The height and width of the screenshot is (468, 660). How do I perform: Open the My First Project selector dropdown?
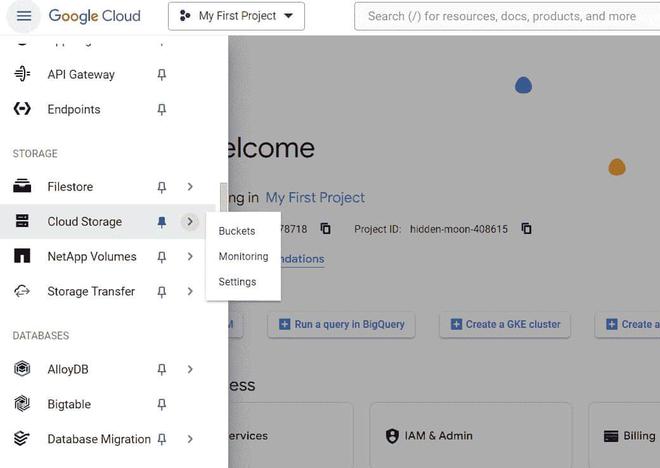point(236,16)
